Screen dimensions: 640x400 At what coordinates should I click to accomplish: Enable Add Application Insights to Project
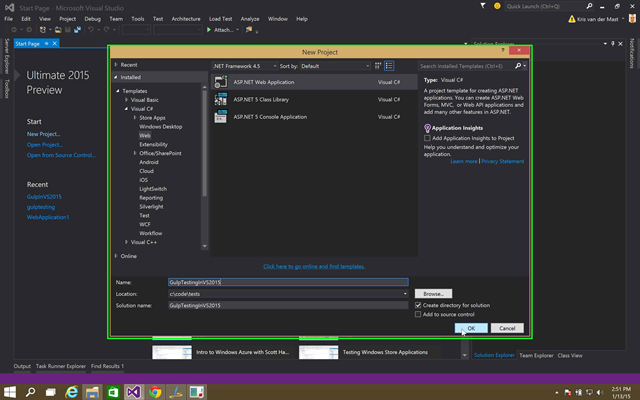[427, 138]
